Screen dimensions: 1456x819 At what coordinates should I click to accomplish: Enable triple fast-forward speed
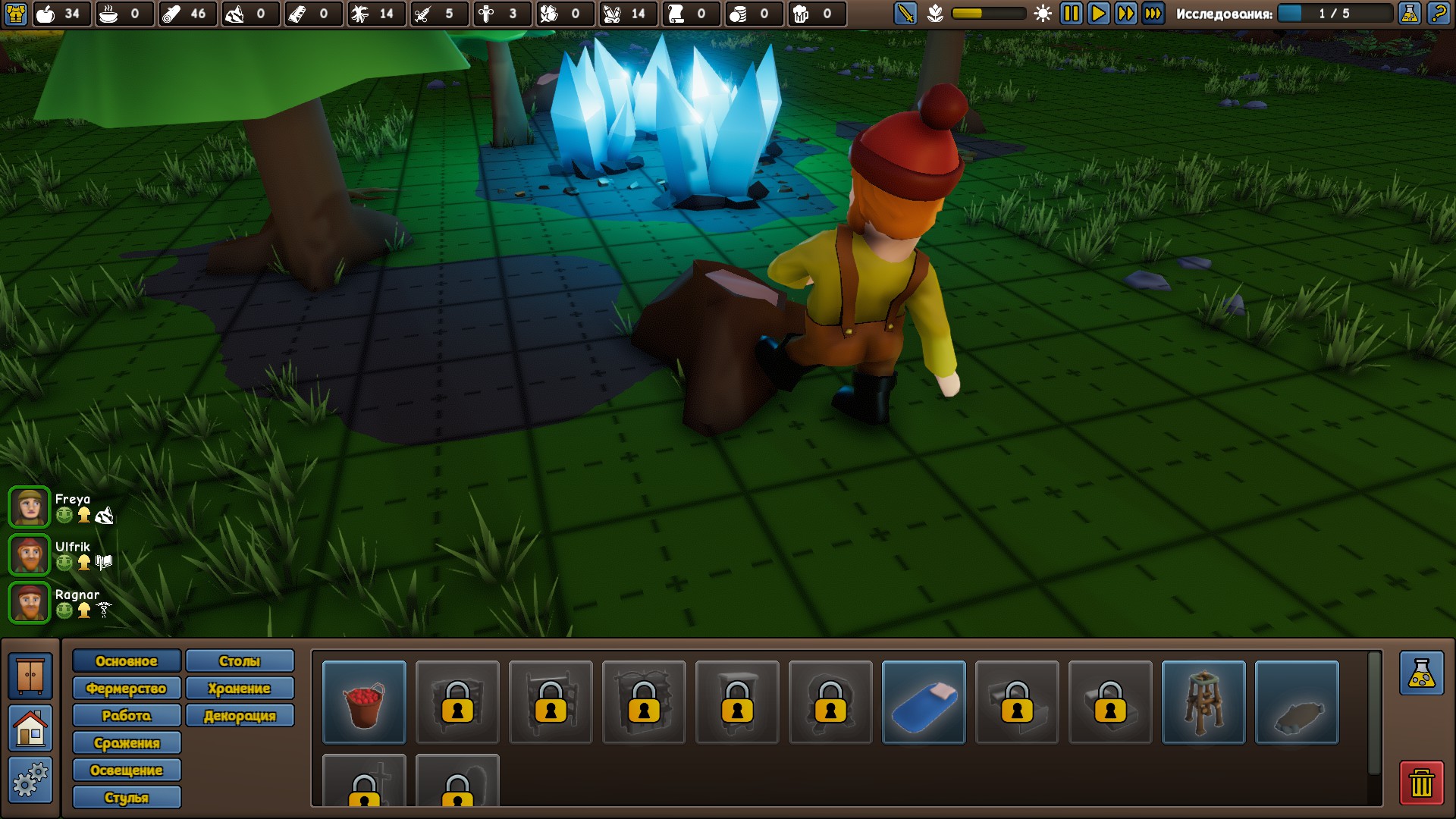pos(1153,14)
